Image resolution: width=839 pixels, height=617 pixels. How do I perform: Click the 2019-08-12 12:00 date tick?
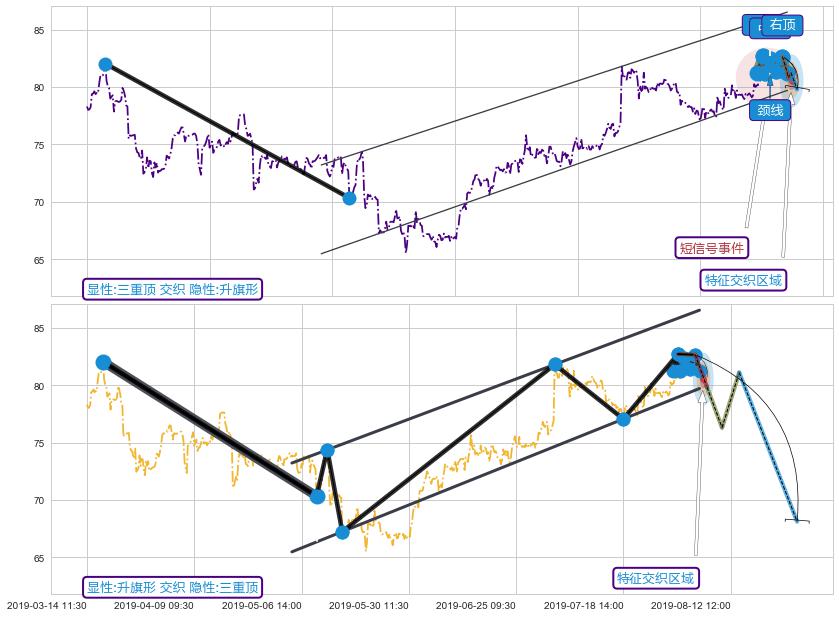[x=691, y=605]
